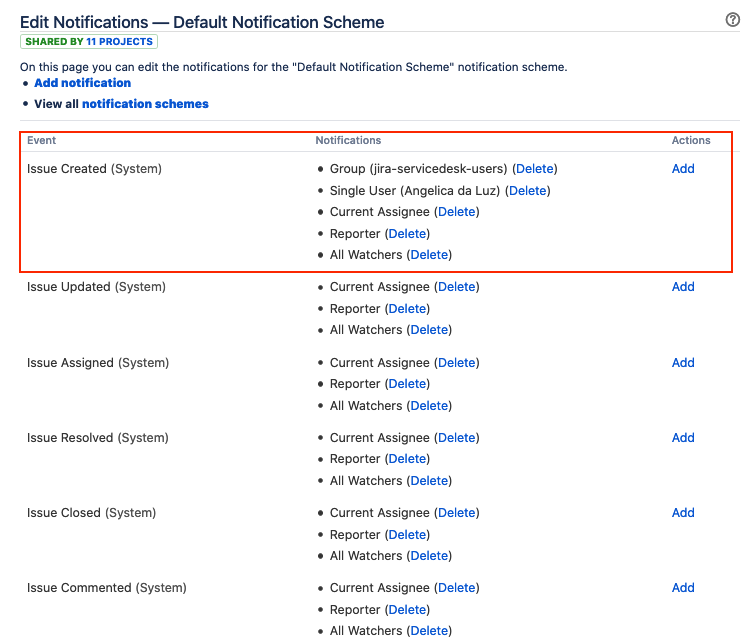This screenshot has height=642, width=752.
Task: Delete Reporter from Issue Assigned
Action: (x=407, y=384)
